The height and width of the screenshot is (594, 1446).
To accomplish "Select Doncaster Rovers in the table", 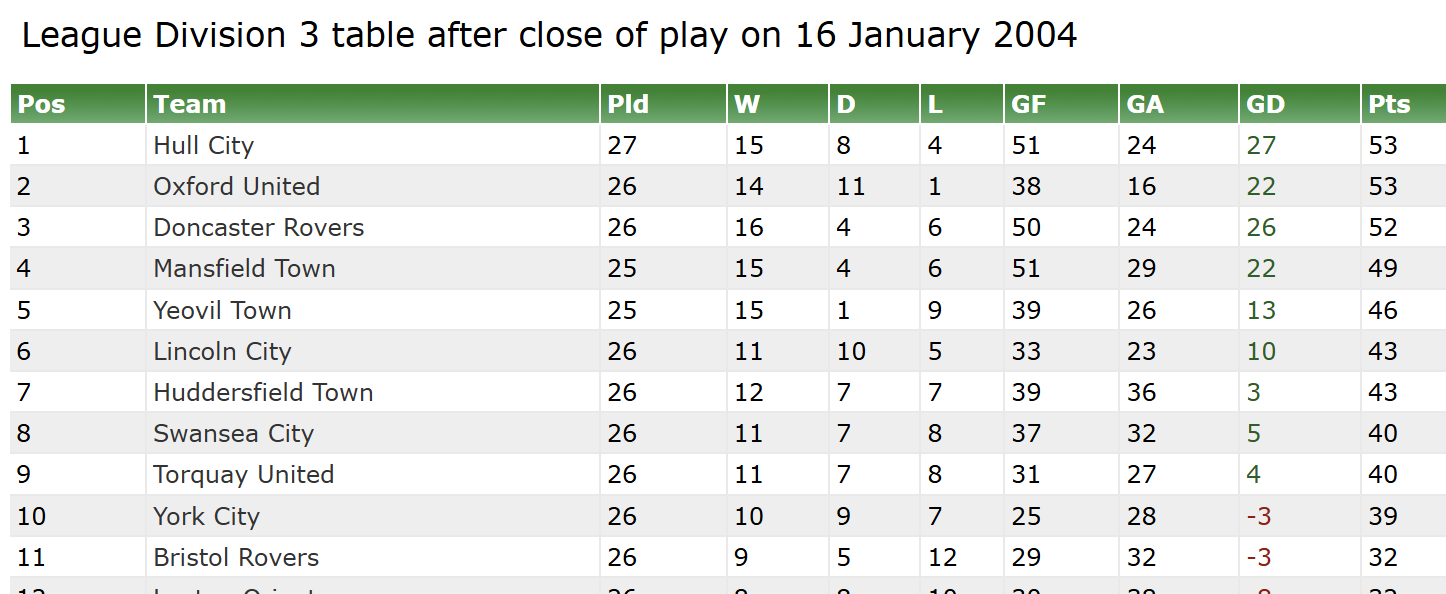I will [258, 228].
